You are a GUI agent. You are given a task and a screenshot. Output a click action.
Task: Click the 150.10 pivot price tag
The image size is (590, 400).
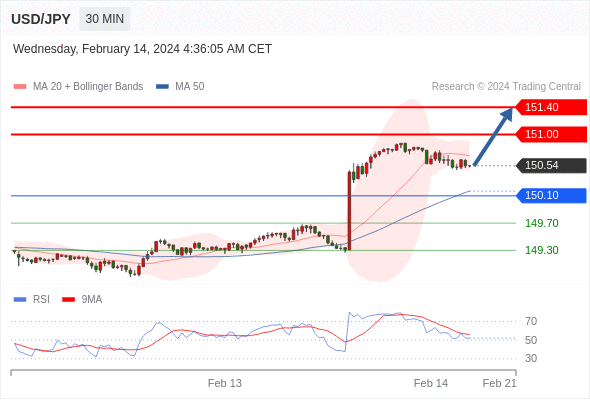(551, 195)
